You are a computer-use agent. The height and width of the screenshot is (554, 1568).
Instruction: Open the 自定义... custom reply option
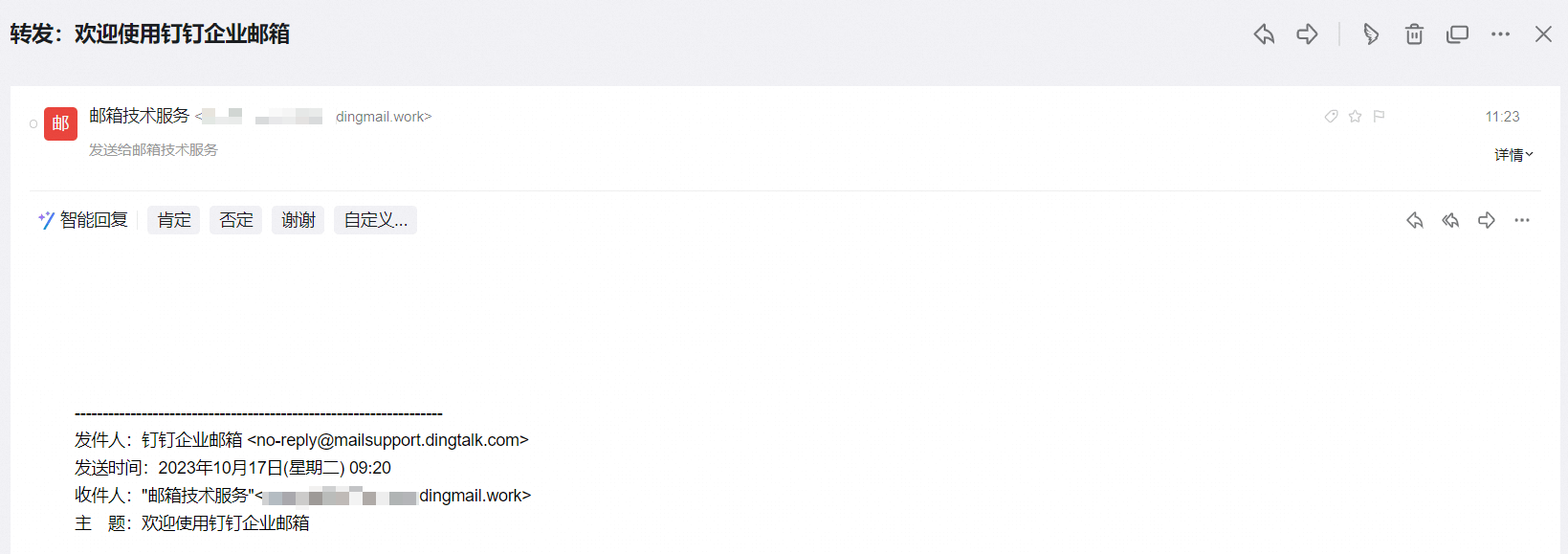click(x=375, y=220)
